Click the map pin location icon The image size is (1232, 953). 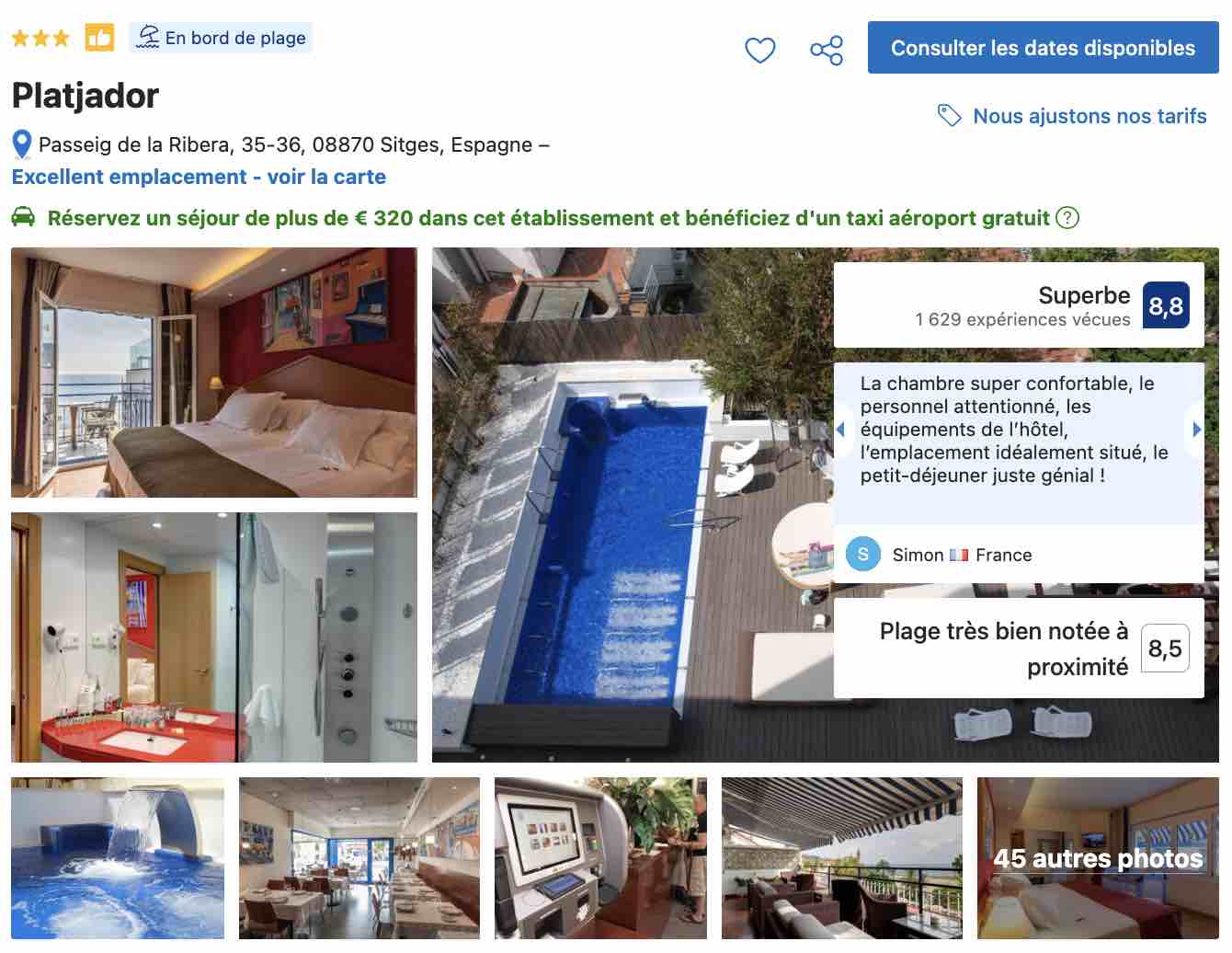click(22, 145)
